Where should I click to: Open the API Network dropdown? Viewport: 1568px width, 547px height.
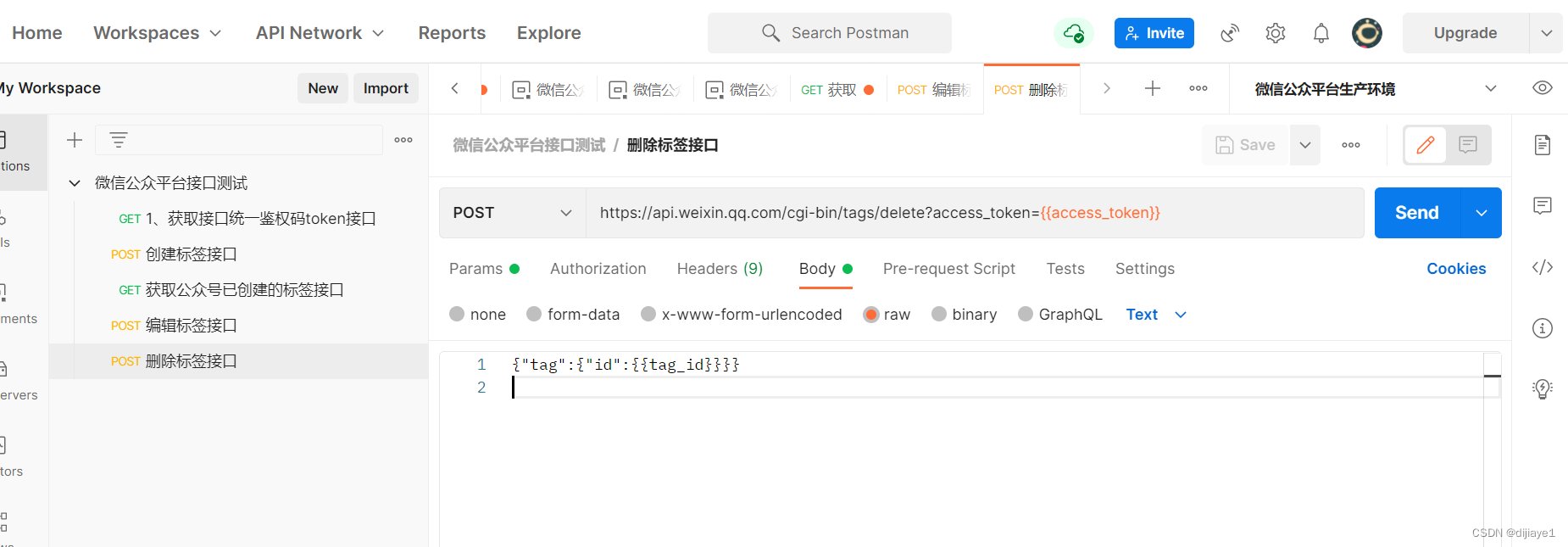pyautogui.click(x=320, y=33)
